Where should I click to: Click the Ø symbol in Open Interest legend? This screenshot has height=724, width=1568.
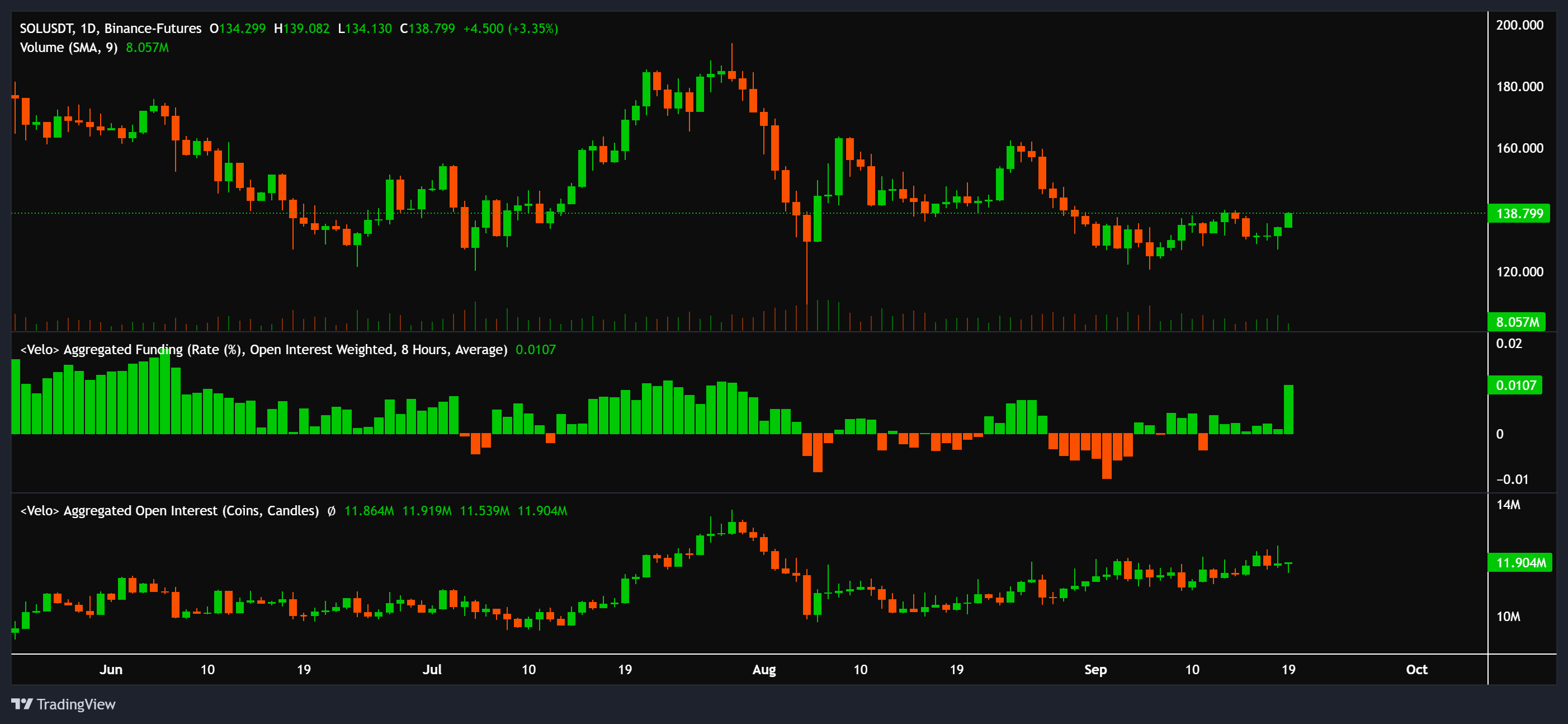click(331, 511)
